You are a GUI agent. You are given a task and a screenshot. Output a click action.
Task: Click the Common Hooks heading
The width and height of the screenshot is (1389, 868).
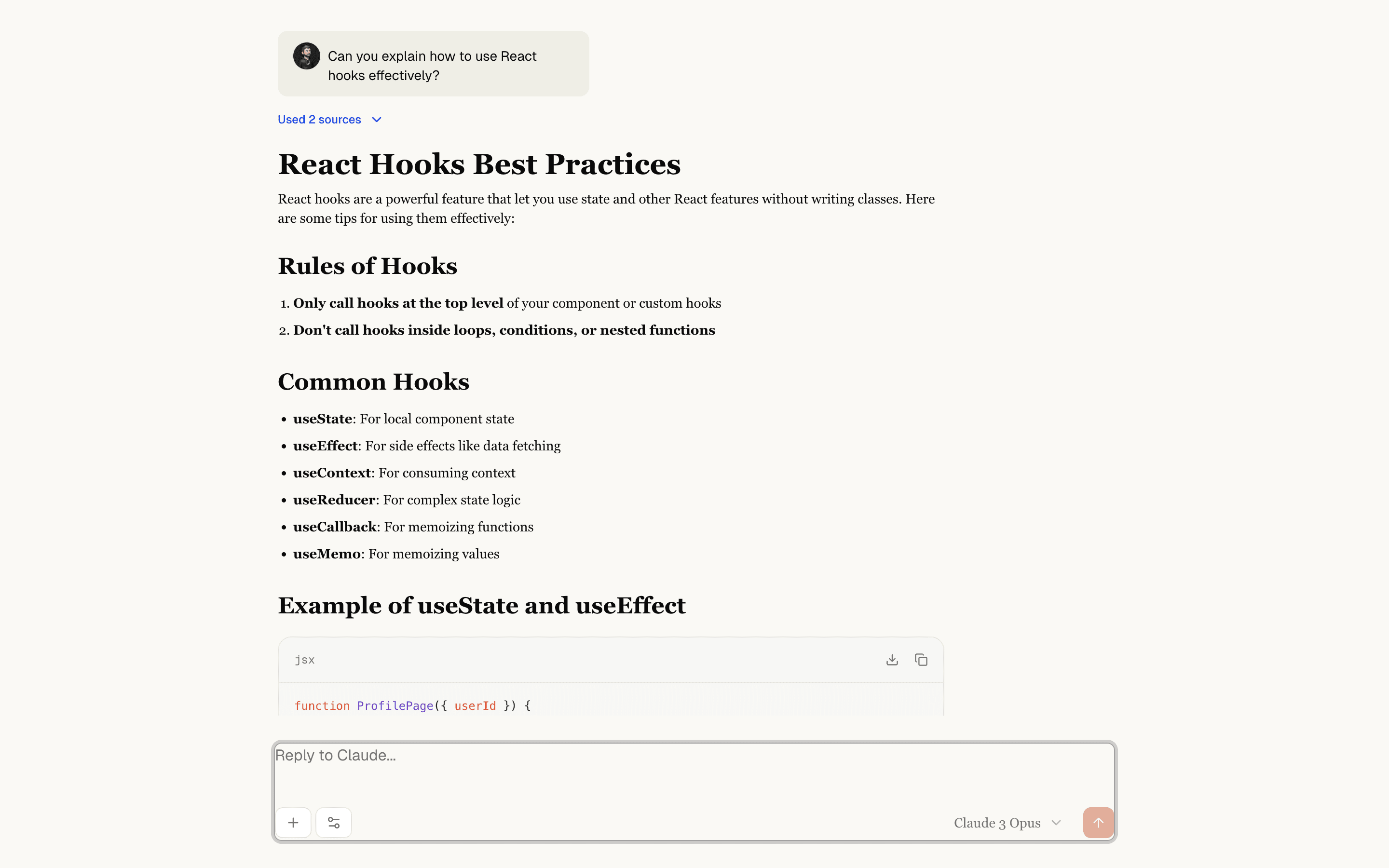click(373, 382)
